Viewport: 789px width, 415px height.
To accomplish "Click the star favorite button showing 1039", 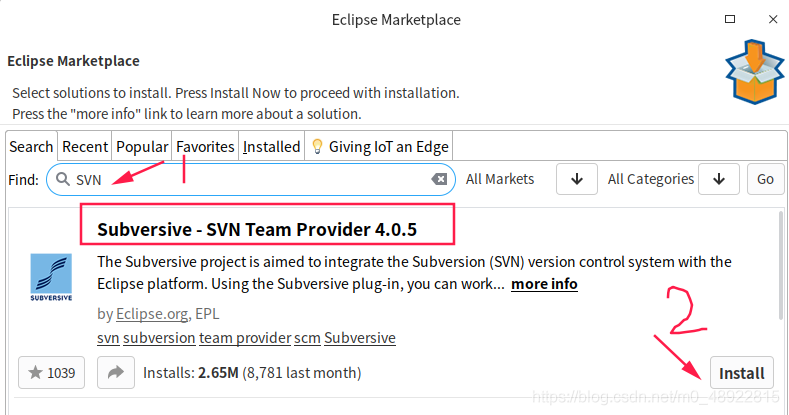I will pyautogui.click(x=50, y=373).
